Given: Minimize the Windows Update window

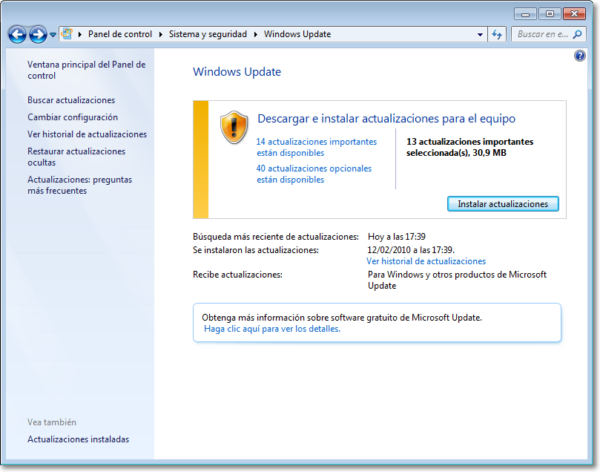Looking at the screenshot, I should [525, 14].
